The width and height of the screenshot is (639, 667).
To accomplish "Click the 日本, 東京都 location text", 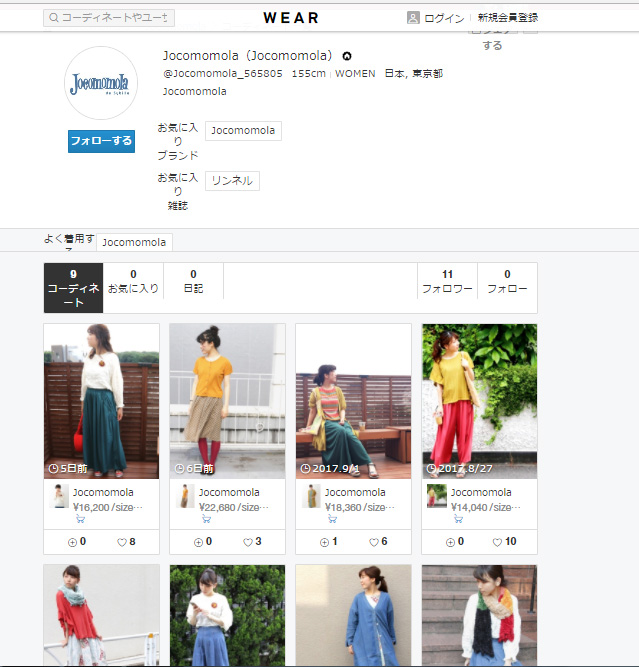I will pos(414,74).
